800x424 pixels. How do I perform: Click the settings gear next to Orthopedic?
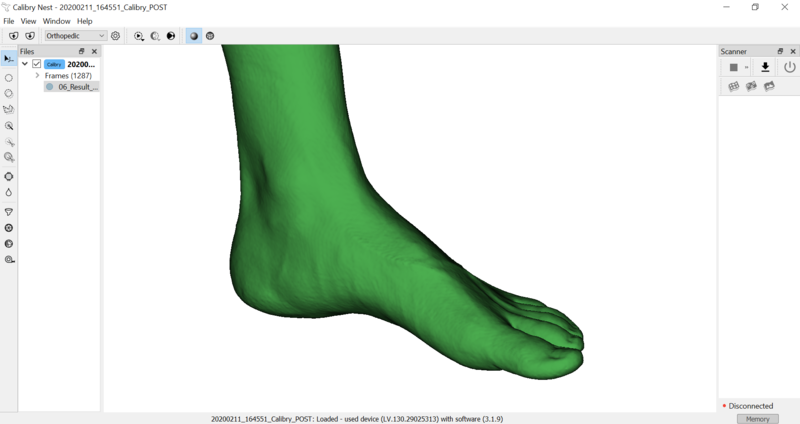[x=116, y=36]
